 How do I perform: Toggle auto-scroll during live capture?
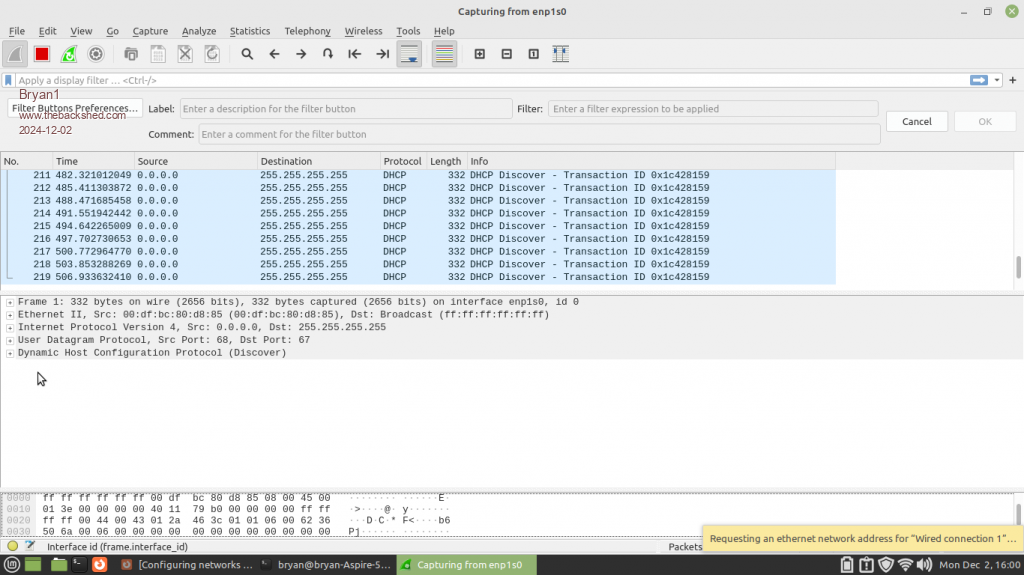coord(410,54)
